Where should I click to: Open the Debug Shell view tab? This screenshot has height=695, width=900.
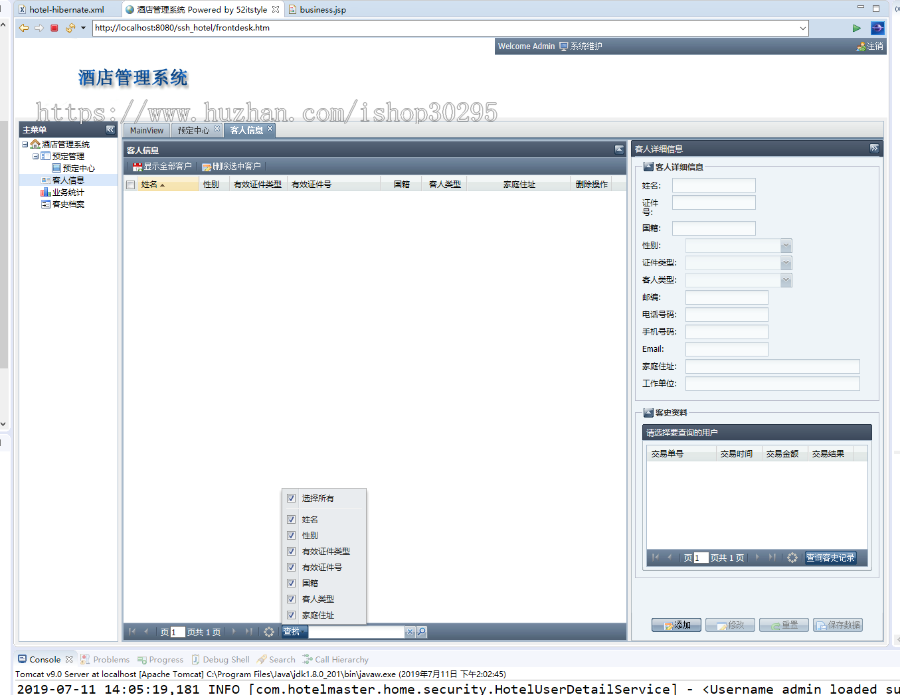point(220,659)
